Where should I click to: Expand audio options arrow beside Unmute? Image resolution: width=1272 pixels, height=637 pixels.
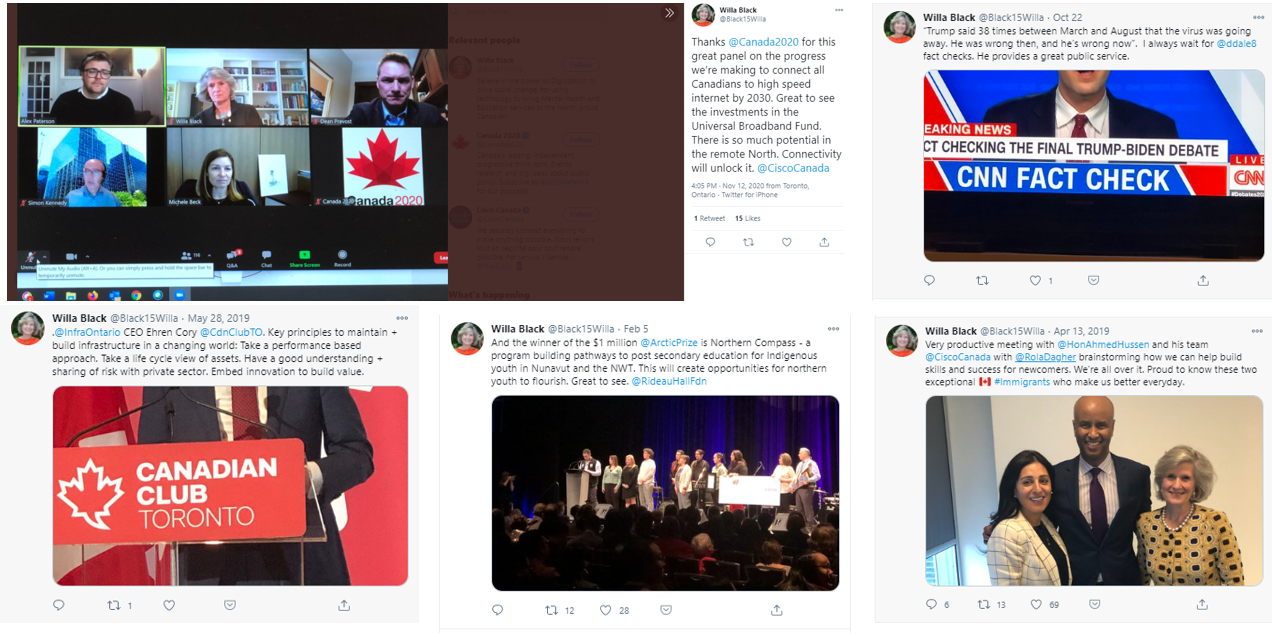coord(45,256)
